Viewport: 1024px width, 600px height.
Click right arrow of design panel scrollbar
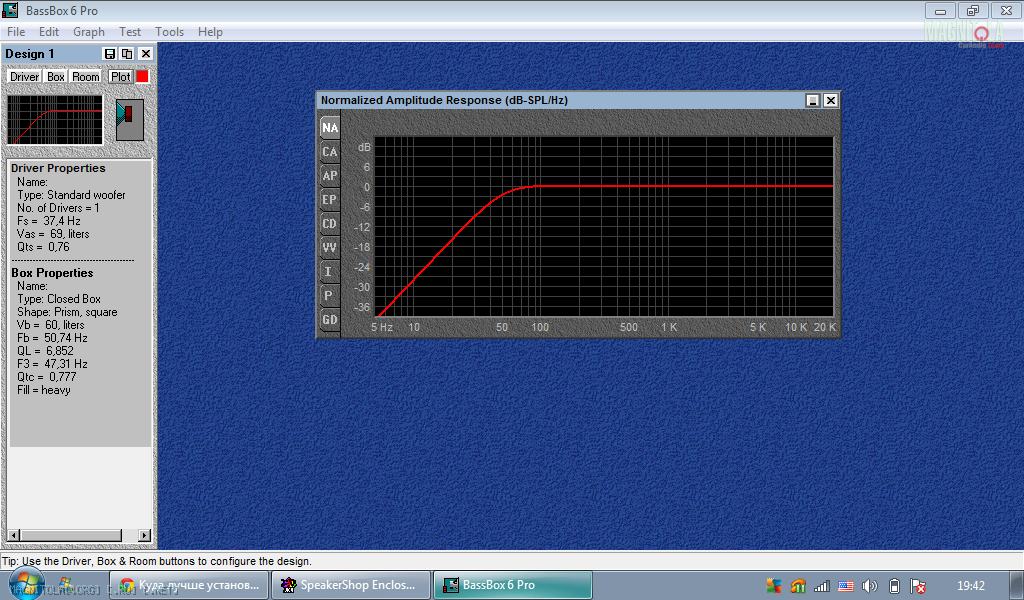144,536
